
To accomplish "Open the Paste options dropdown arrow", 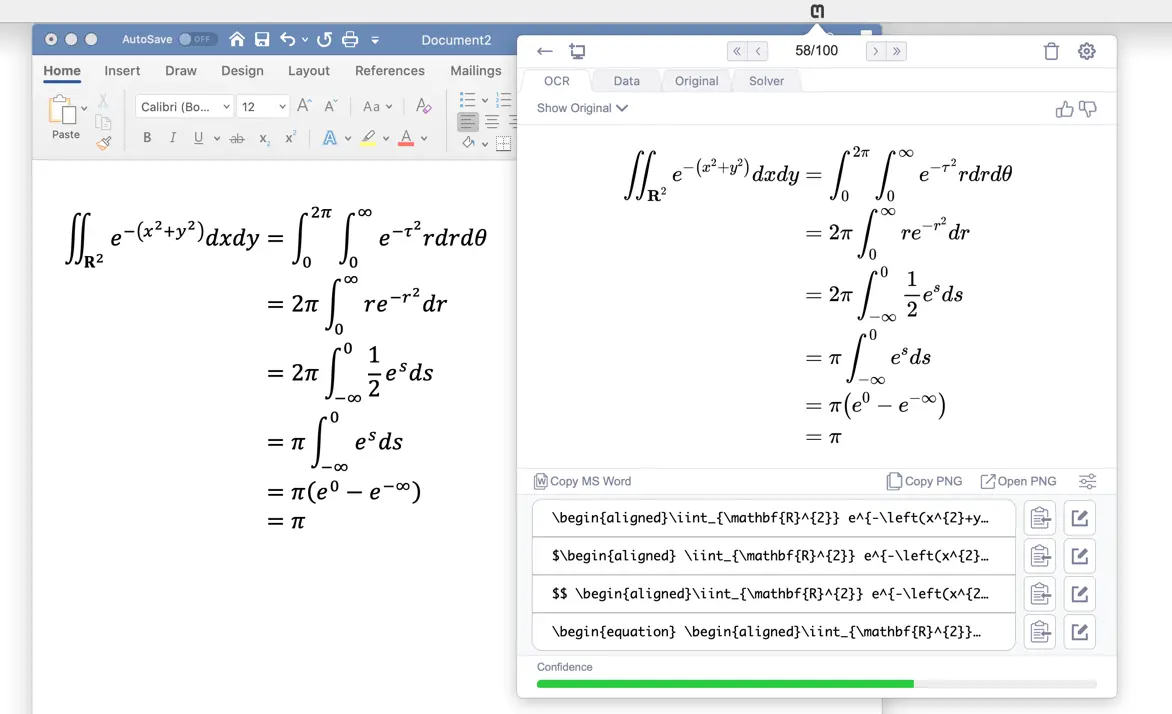I will pyautogui.click(x=84, y=109).
